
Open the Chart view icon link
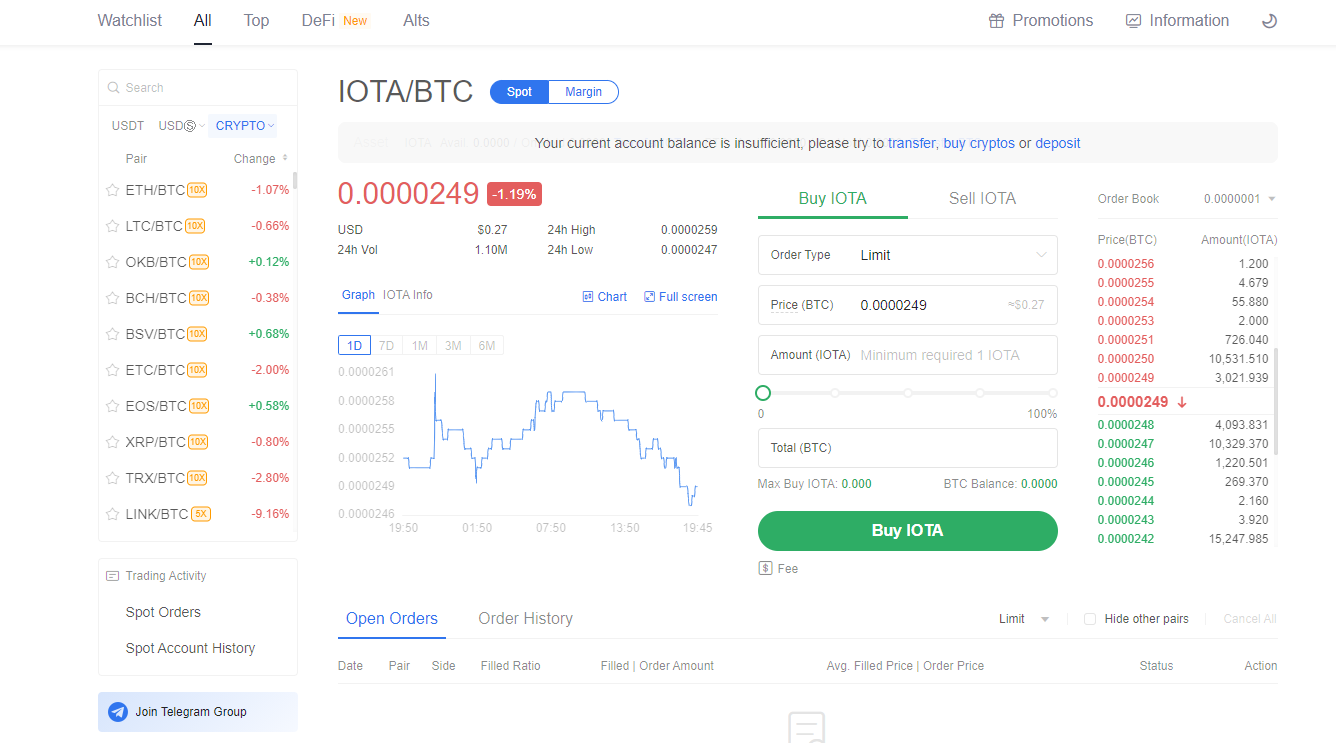pyautogui.click(x=604, y=297)
